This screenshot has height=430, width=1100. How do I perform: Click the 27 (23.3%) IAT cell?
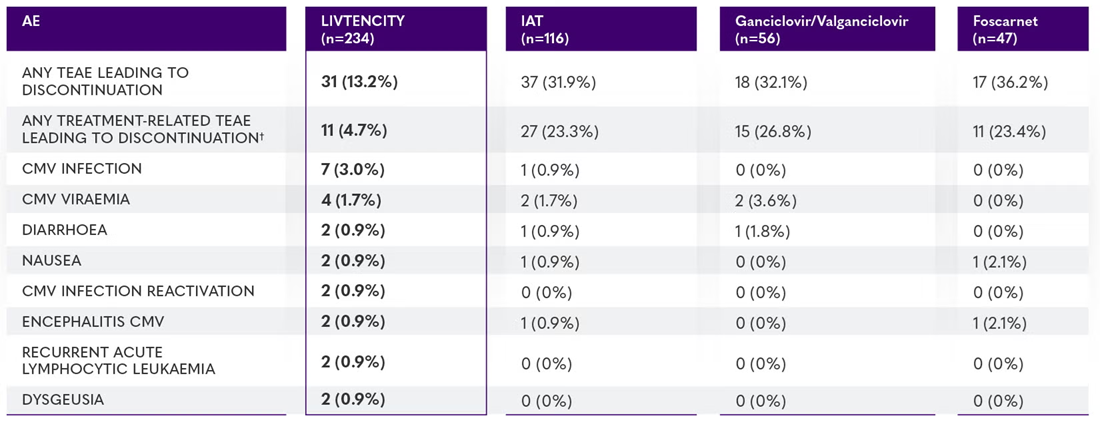(x=558, y=131)
